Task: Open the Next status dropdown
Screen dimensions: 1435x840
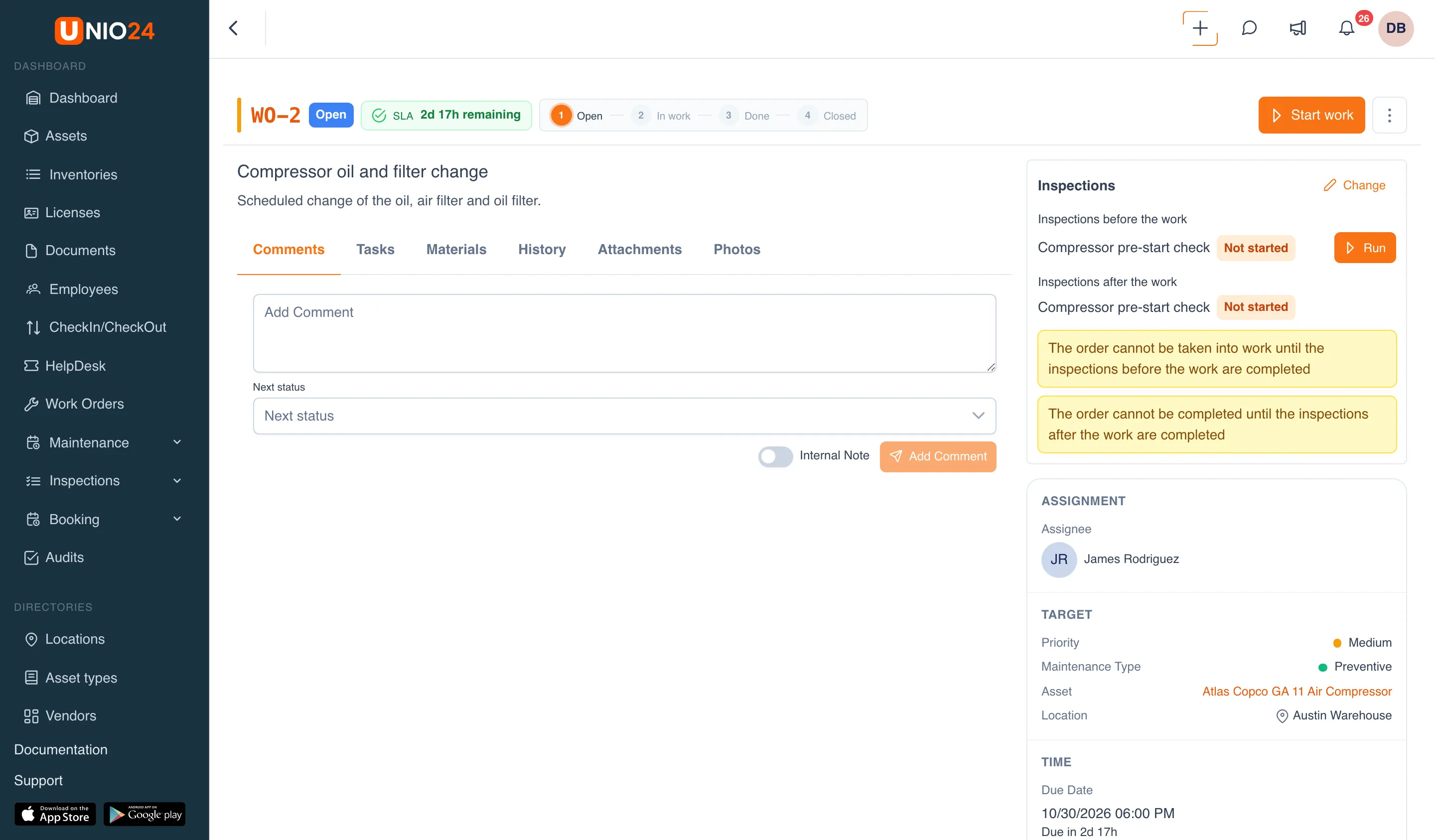Action: point(624,416)
